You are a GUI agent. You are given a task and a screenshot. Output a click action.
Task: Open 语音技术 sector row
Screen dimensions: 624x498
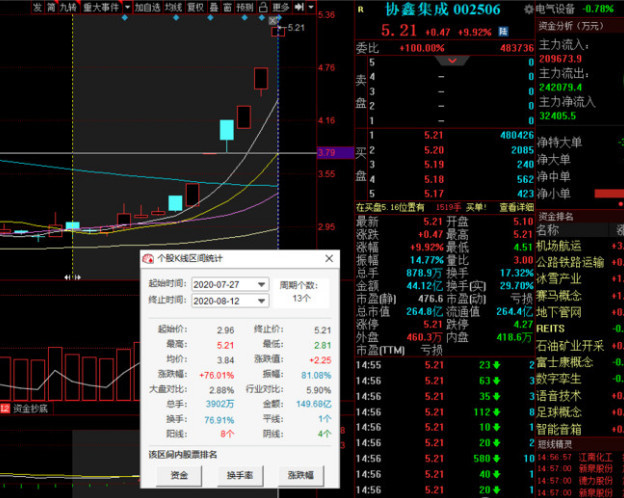pyautogui.click(x=559, y=396)
